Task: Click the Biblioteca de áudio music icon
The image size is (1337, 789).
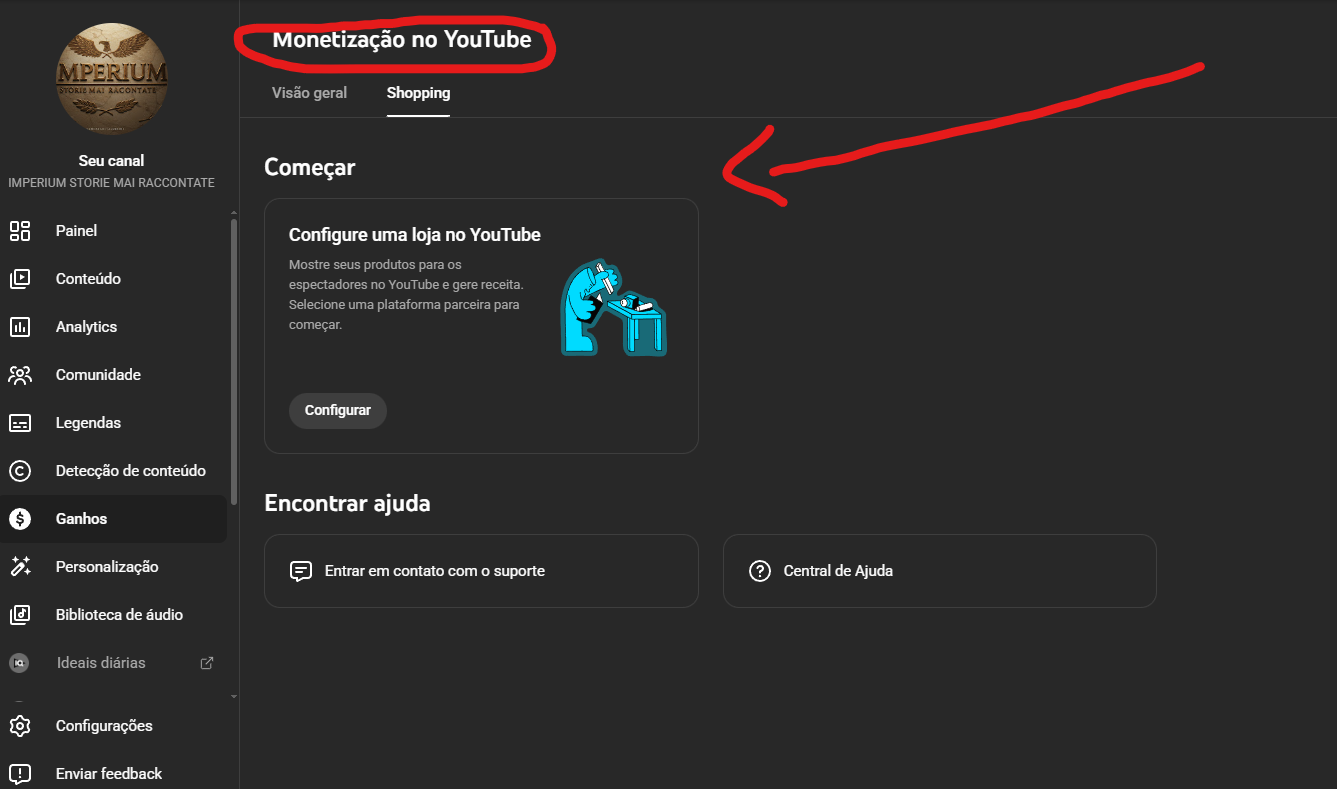Action: pyautogui.click(x=20, y=615)
